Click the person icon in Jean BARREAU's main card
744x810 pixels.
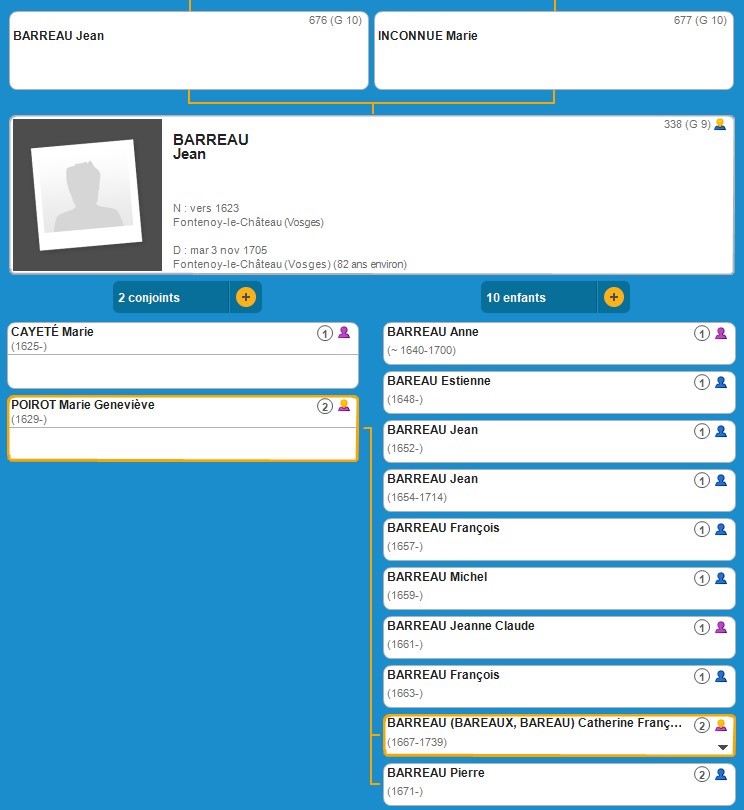(x=720, y=125)
